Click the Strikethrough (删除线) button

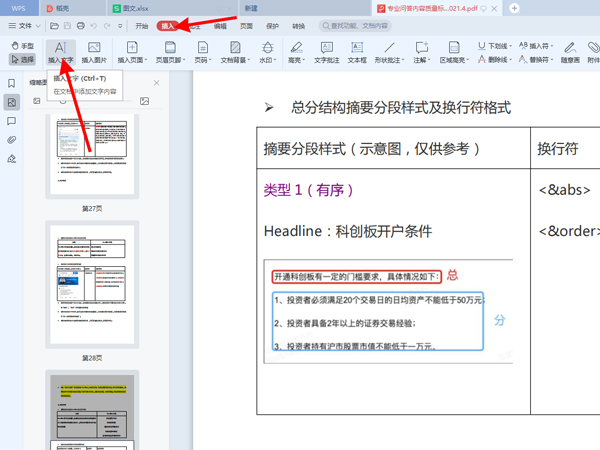pos(519,60)
